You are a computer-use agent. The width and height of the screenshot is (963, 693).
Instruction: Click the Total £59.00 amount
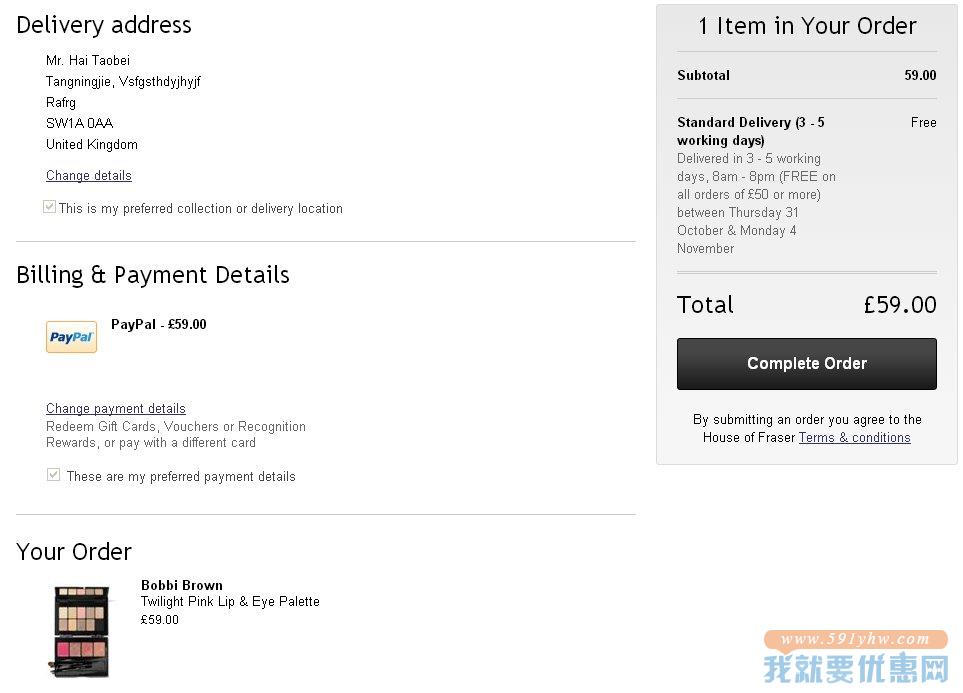(x=900, y=305)
